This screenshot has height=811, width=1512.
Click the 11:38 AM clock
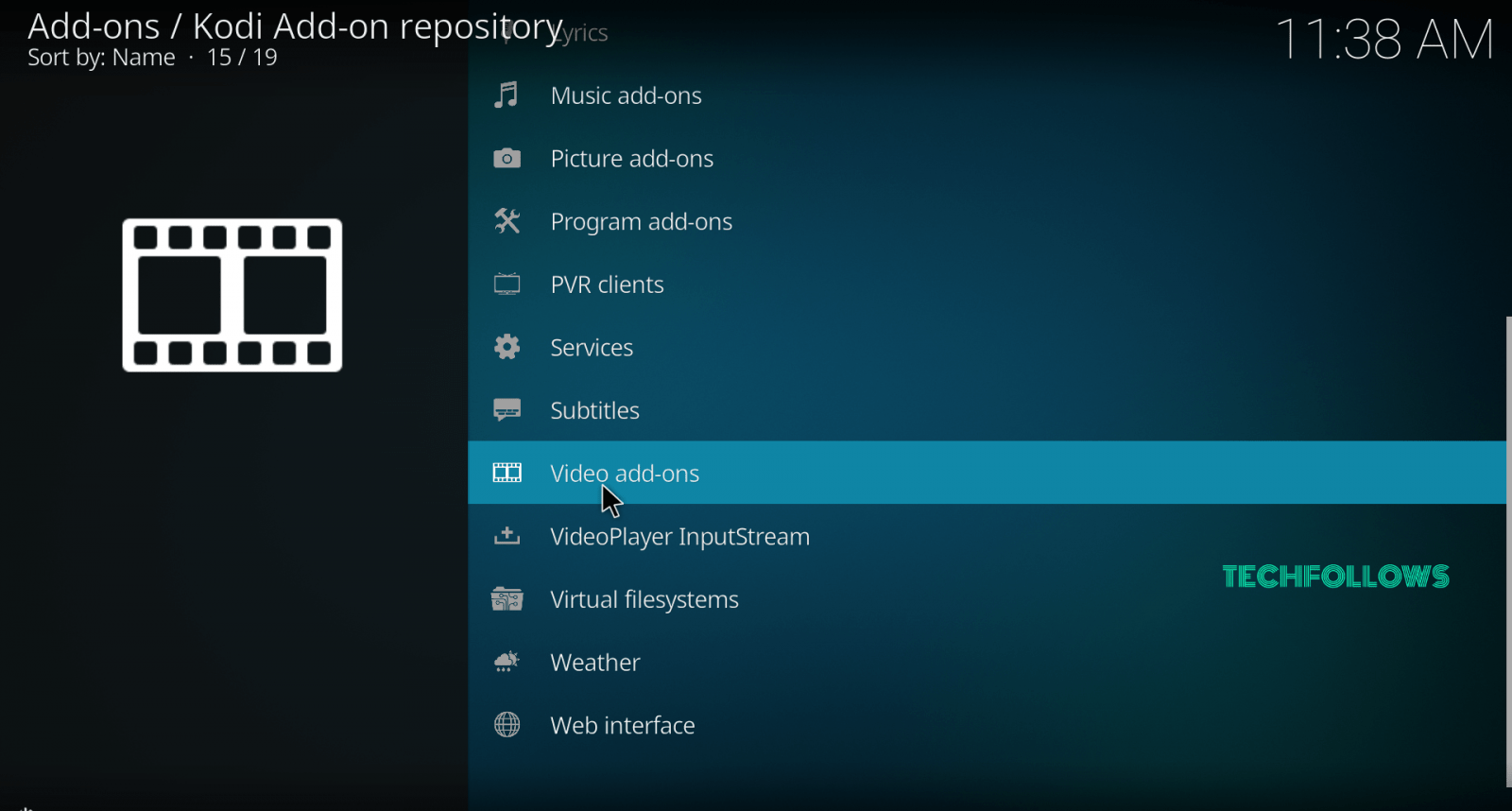point(1384,40)
